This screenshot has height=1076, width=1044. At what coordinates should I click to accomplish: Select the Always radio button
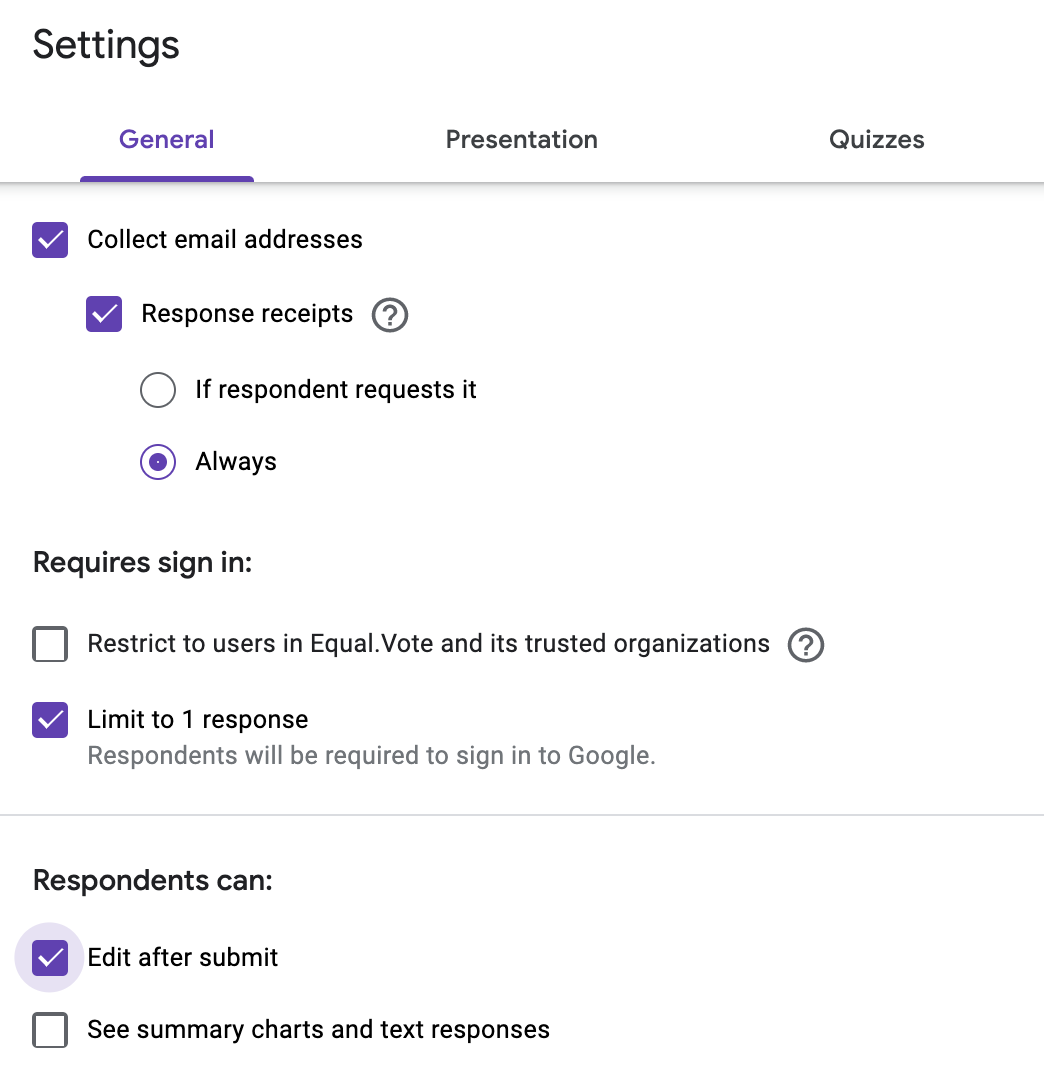click(158, 462)
